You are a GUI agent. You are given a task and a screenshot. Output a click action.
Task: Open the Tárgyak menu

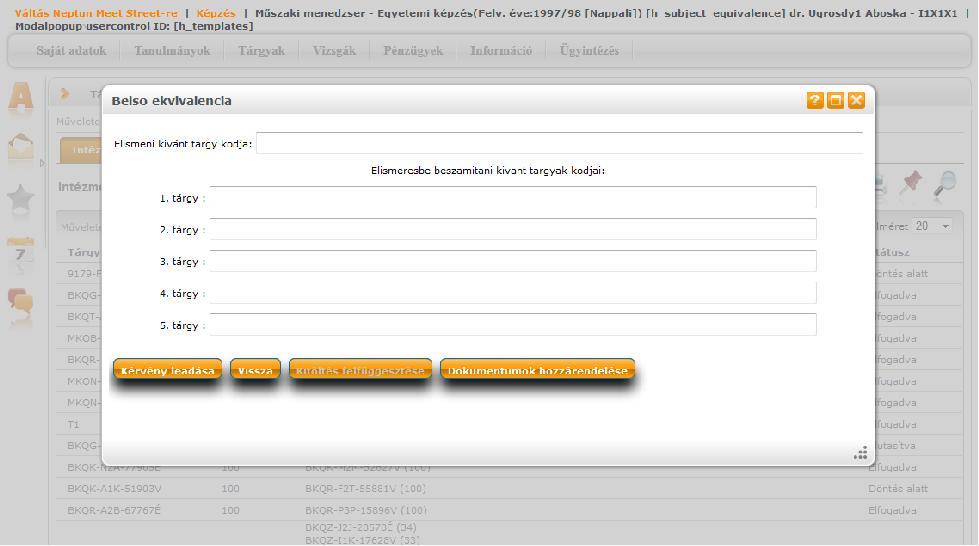click(x=261, y=51)
